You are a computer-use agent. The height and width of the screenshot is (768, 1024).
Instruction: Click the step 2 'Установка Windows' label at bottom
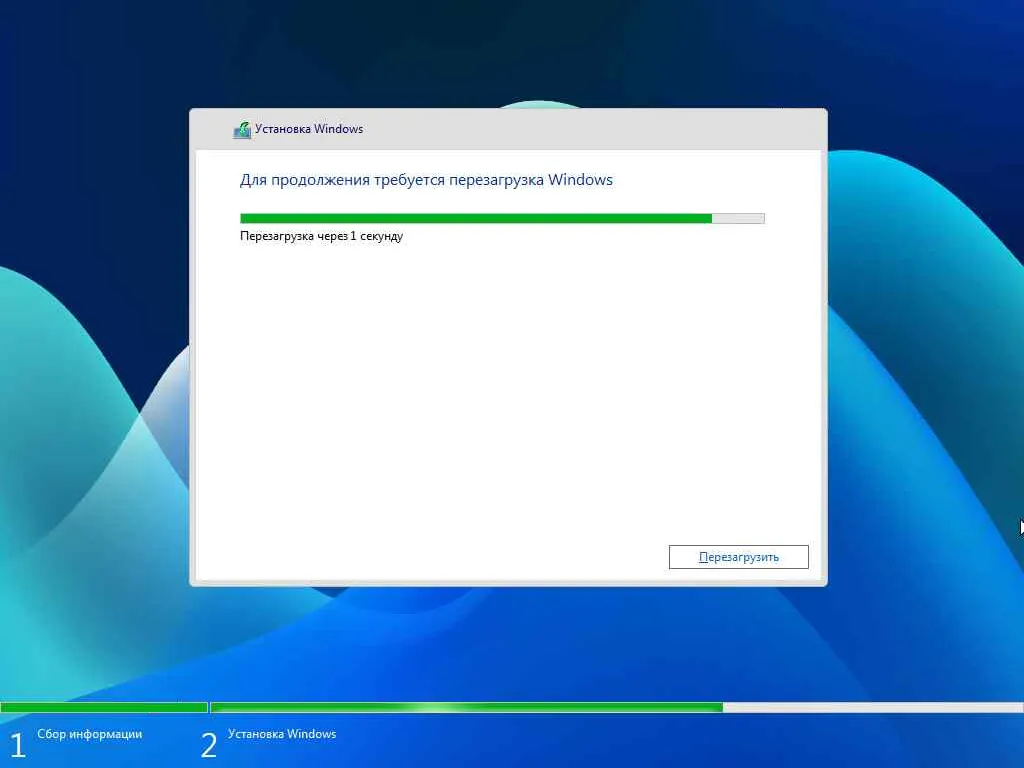coord(282,734)
